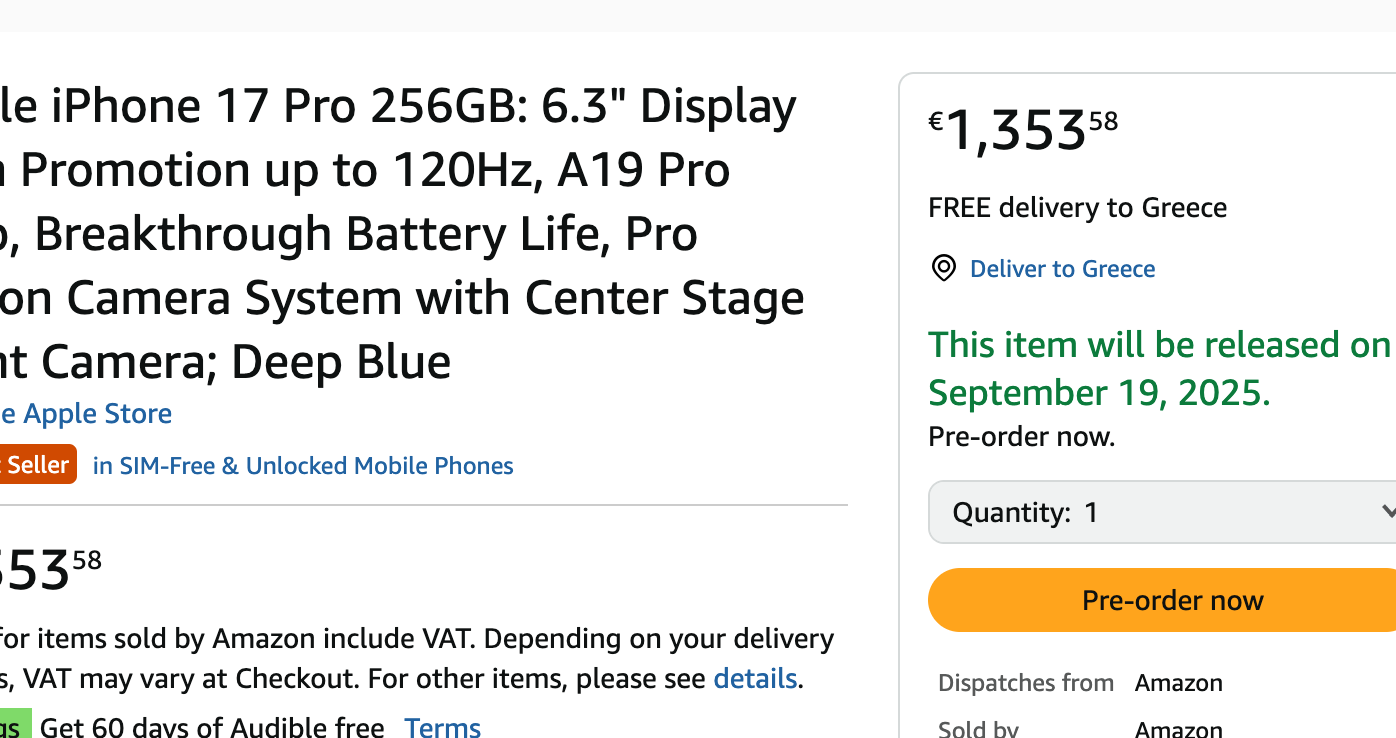Open the Terms link for Audible offer
This screenshot has height=738, width=1396.
[442, 727]
